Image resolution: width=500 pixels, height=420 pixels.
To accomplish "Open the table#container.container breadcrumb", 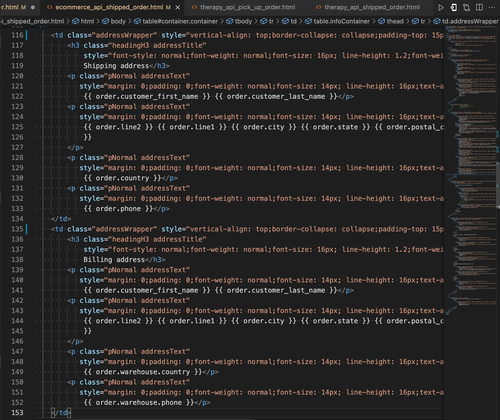I will pyautogui.click(x=176, y=21).
